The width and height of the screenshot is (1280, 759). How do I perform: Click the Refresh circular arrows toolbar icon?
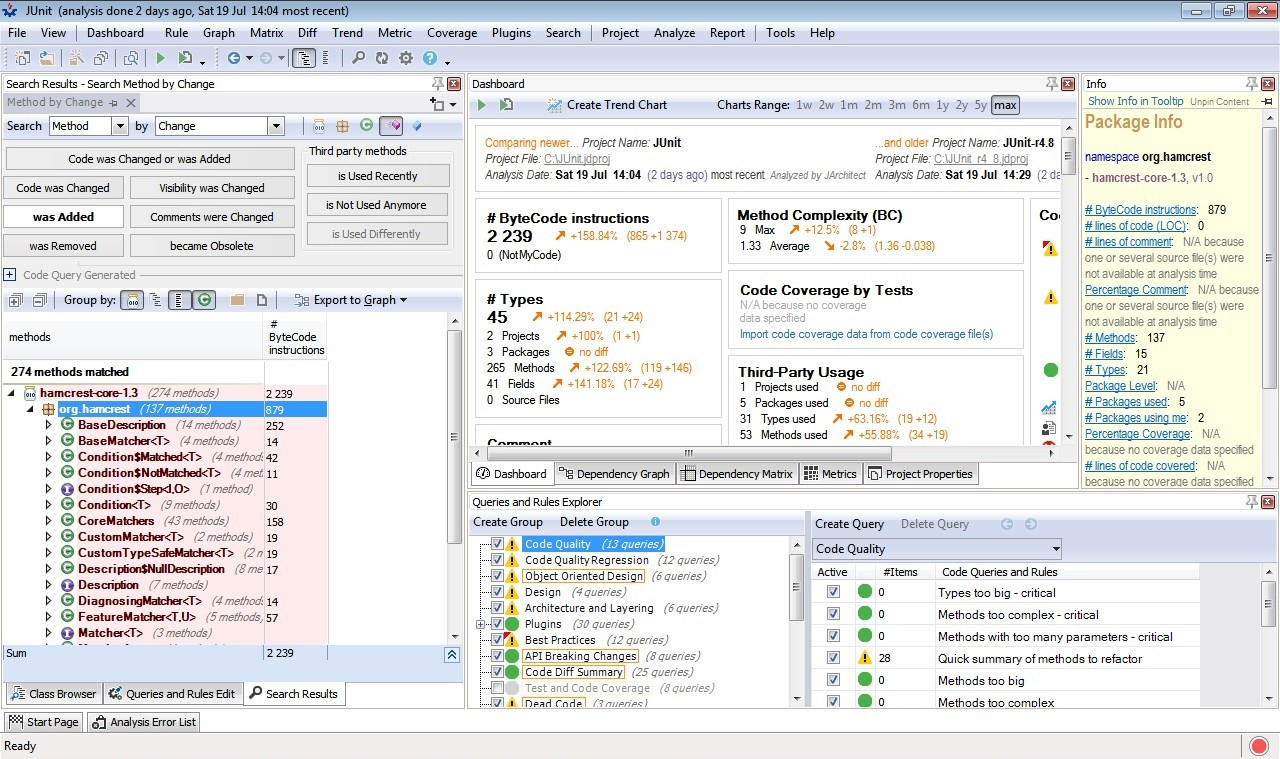point(382,59)
